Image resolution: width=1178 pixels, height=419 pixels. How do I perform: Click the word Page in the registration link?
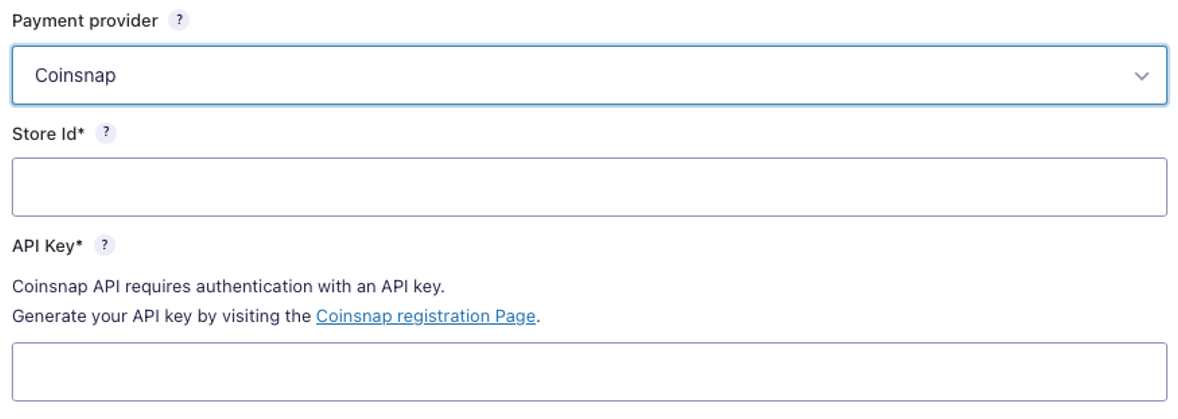pos(515,317)
